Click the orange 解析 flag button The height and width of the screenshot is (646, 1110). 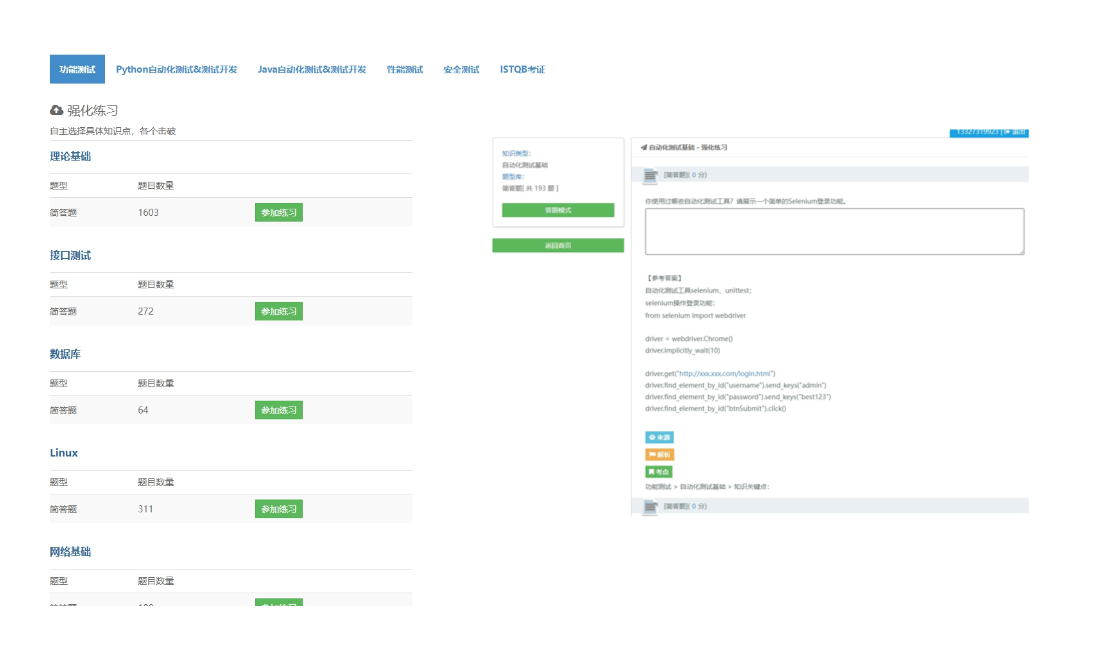pyautogui.click(x=659, y=454)
